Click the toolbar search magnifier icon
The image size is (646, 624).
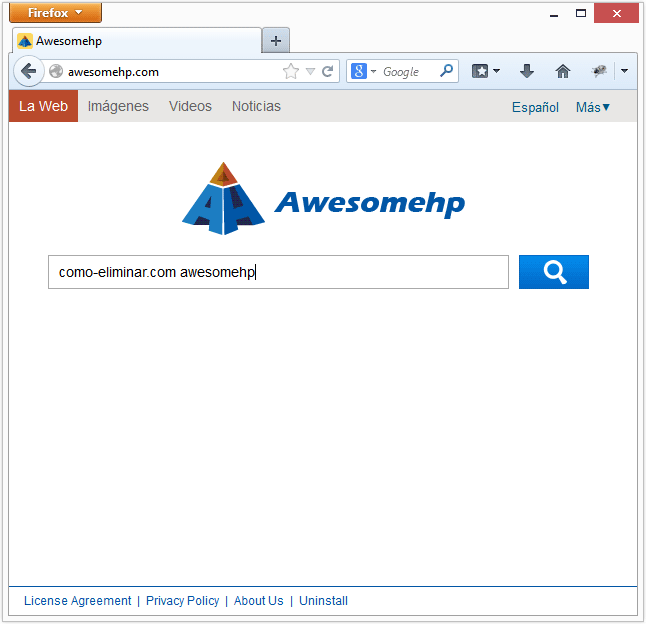(x=447, y=71)
